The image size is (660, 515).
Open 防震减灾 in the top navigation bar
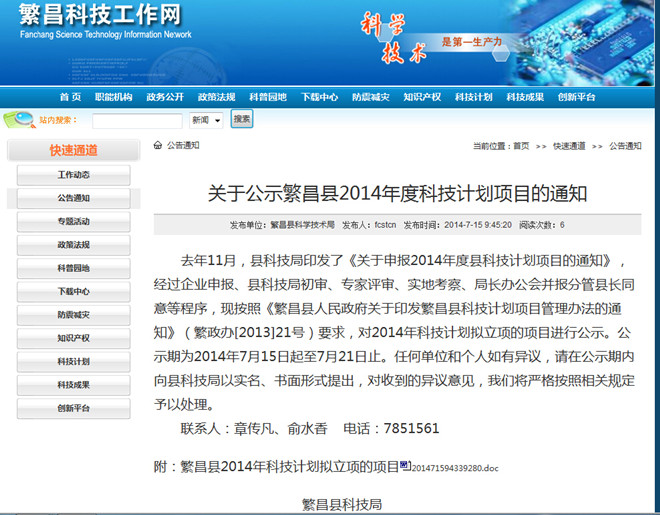coord(372,97)
